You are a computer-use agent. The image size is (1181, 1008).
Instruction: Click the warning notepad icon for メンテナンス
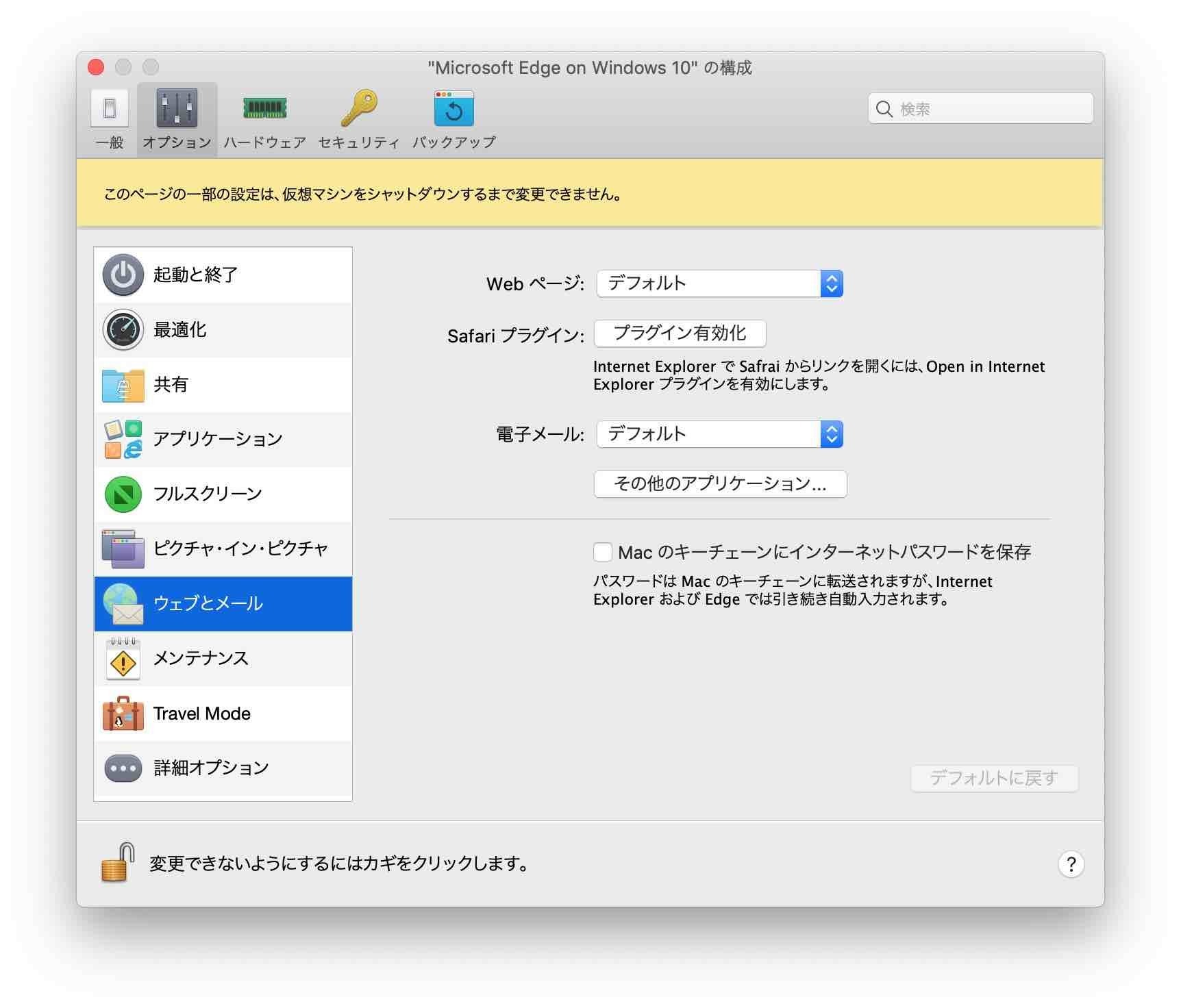pyautogui.click(x=123, y=658)
